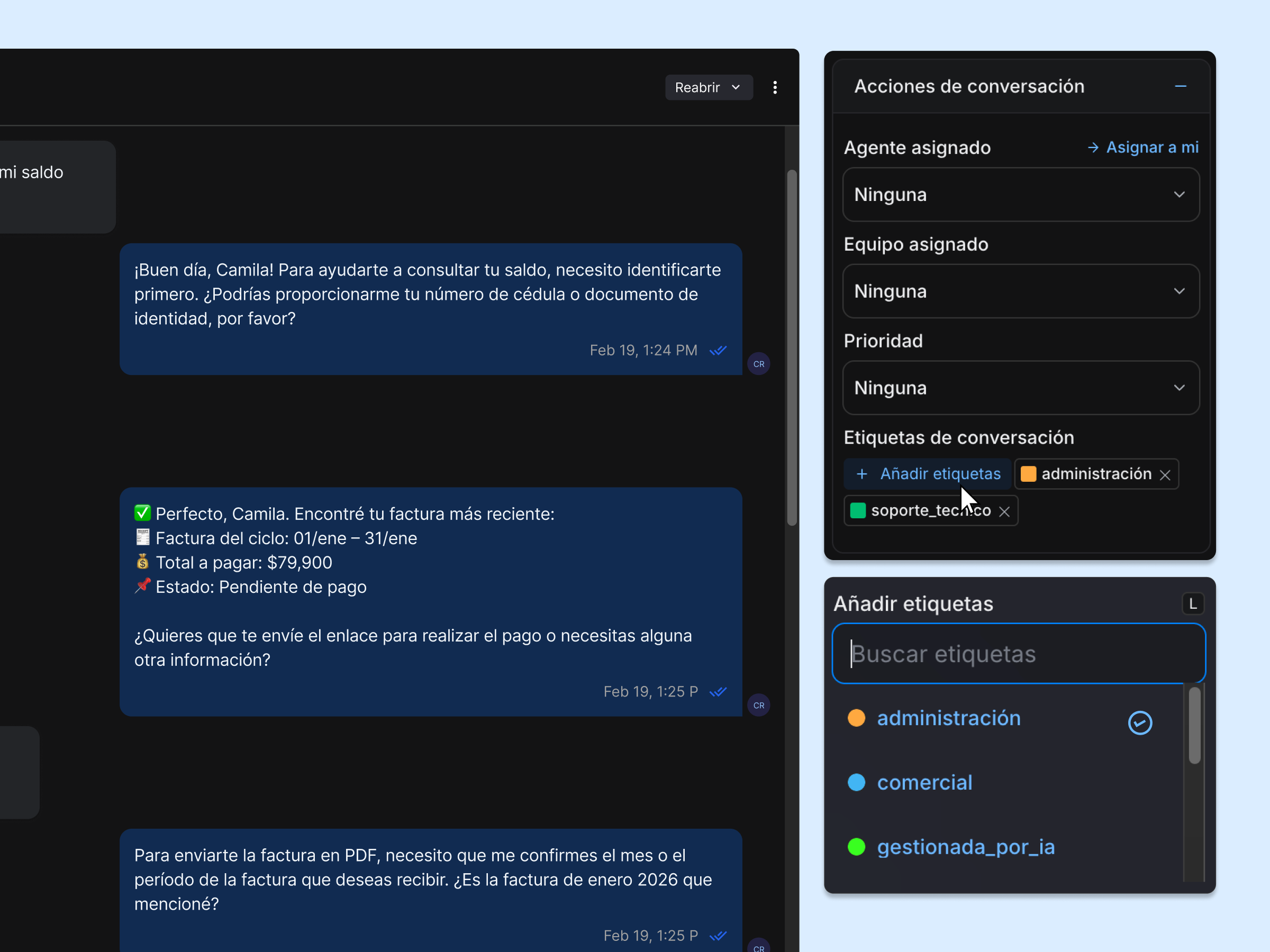Click the read-receipt double check at 1:24 PM
The height and width of the screenshot is (952, 1270).
tap(718, 350)
